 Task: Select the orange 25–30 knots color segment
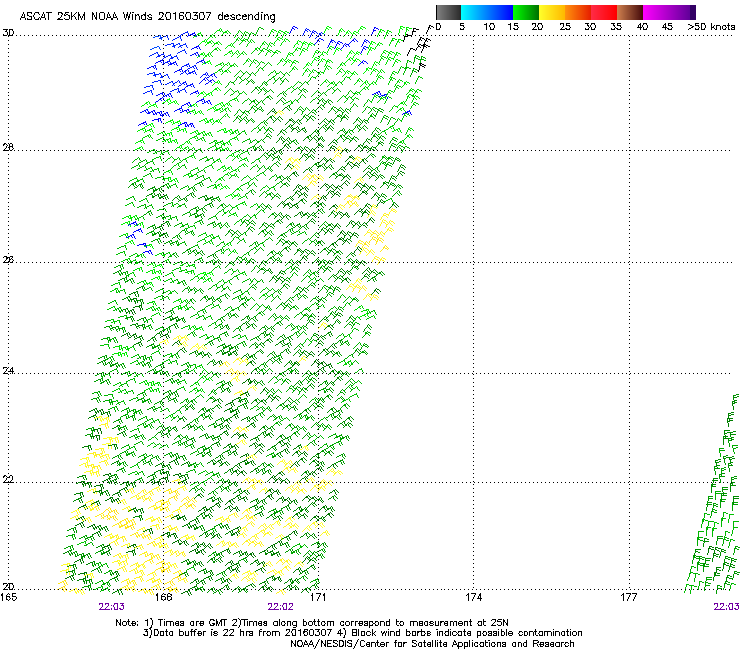click(x=578, y=12)
